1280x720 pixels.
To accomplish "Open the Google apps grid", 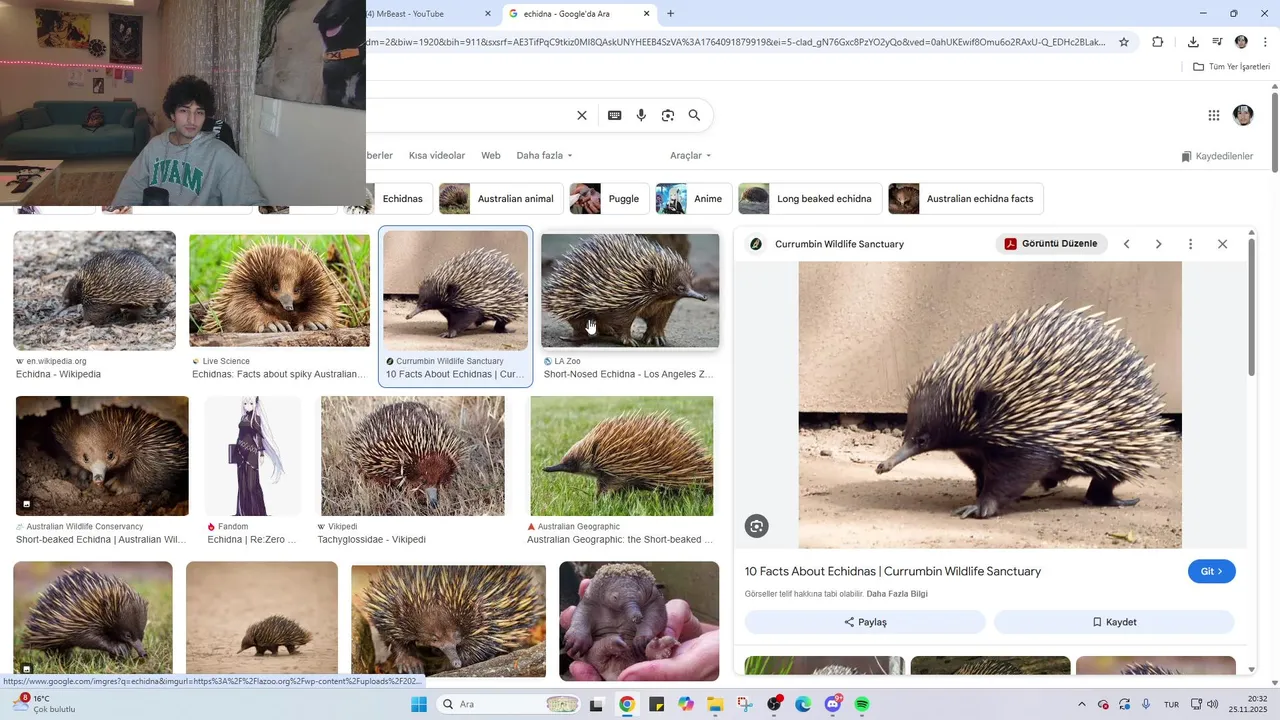I will coord(1214,115).
